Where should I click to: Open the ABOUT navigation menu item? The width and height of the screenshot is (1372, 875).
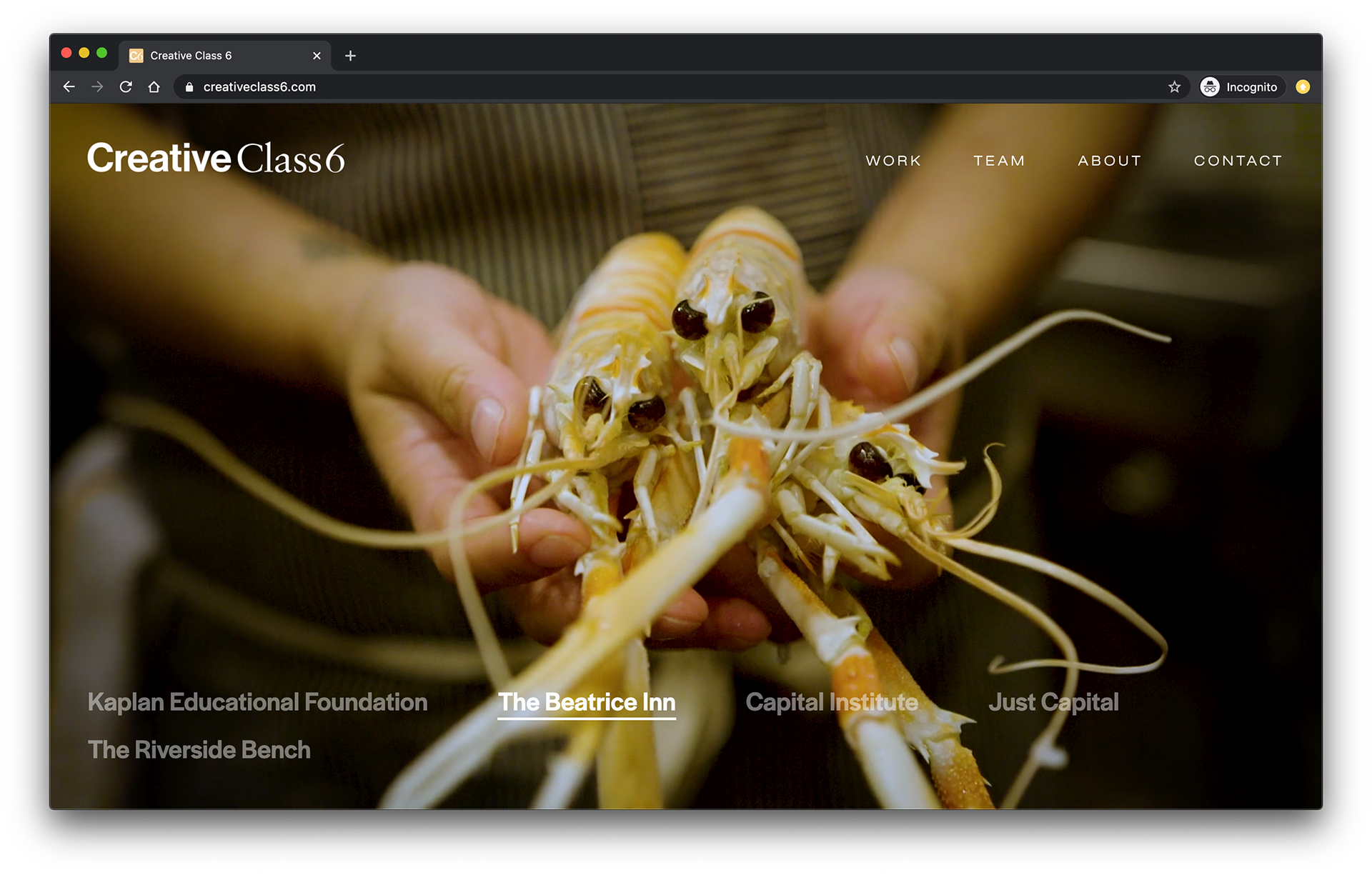[1109, 161]
